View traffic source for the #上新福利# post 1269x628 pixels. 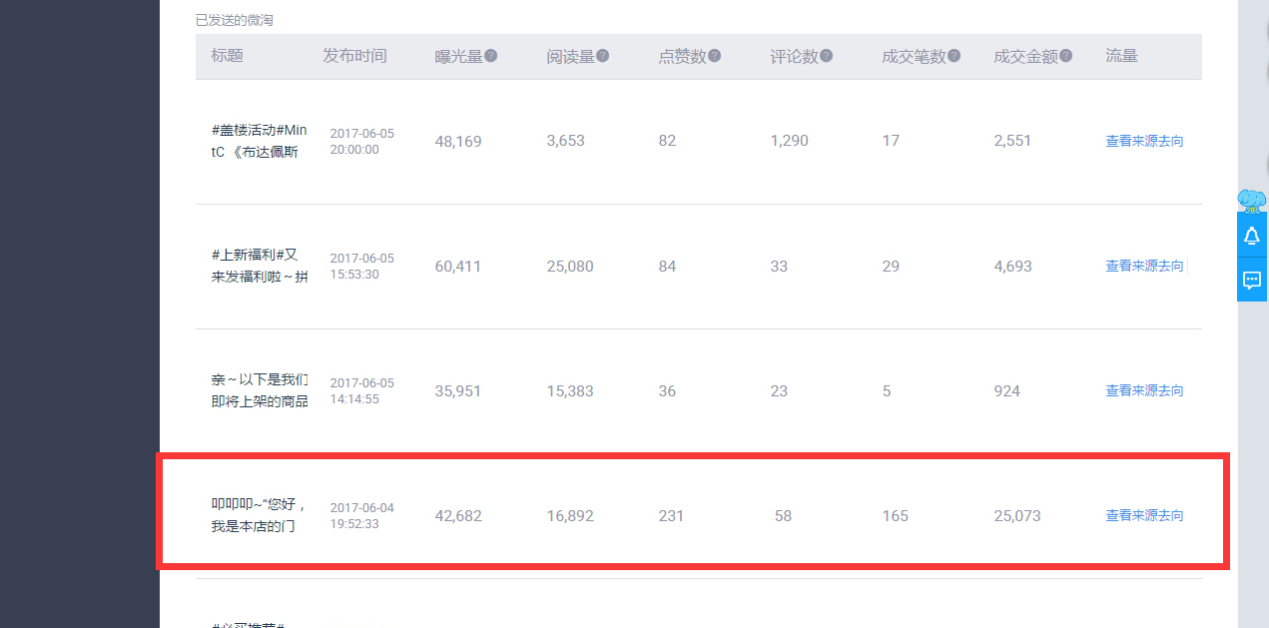1144,266
